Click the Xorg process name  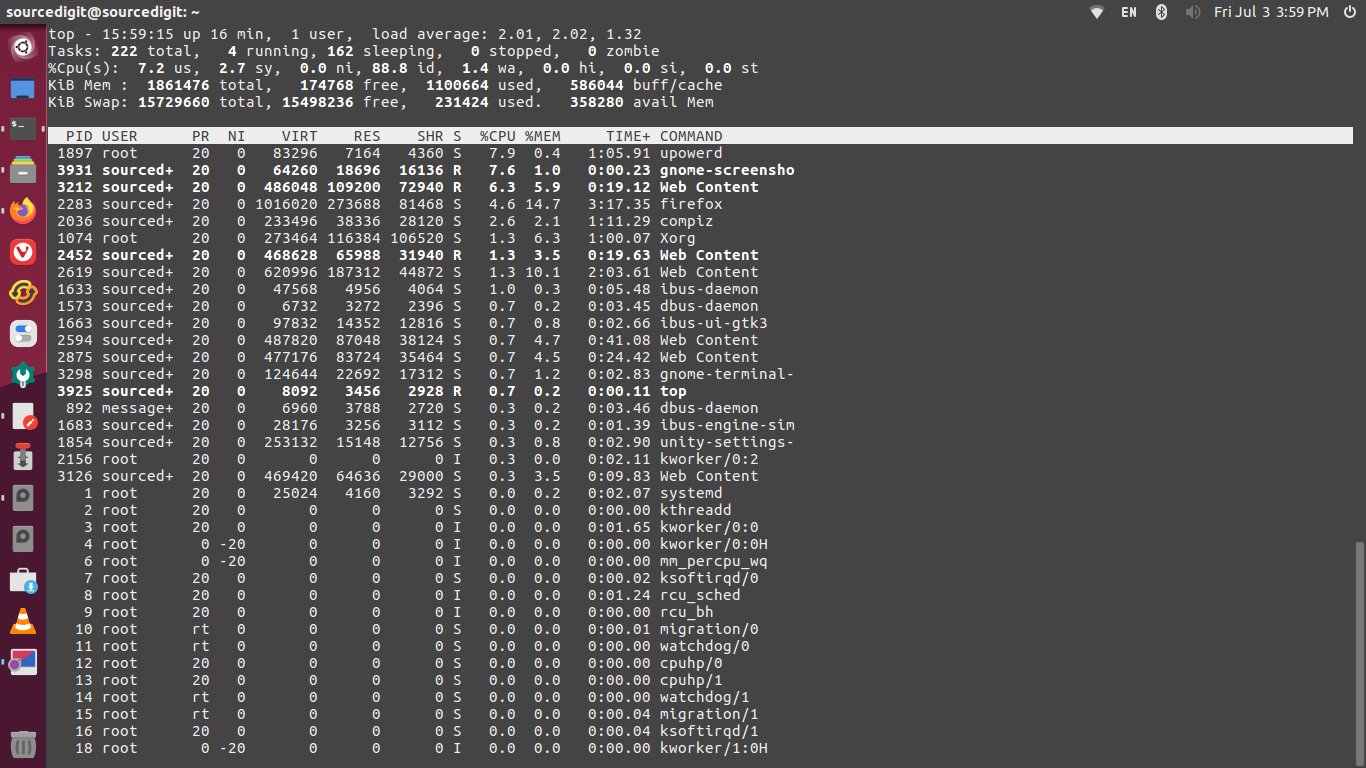pyautogui.click(x=677, y=238)
